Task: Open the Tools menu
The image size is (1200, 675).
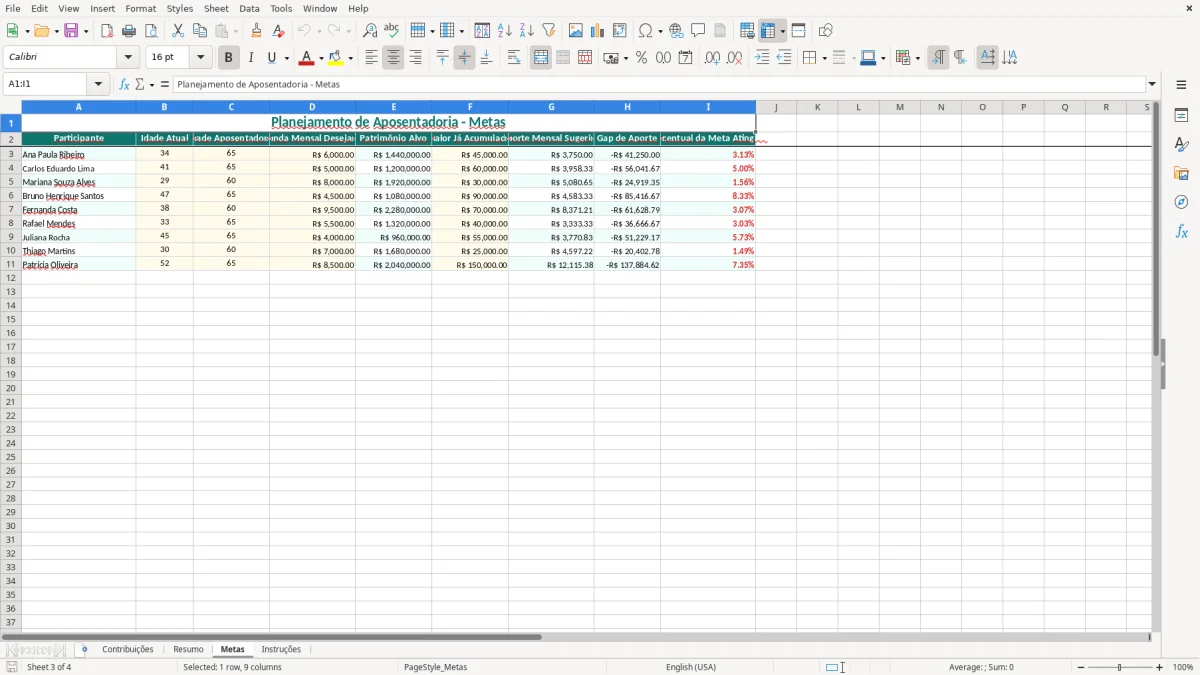Action: (x=281, y=8)
